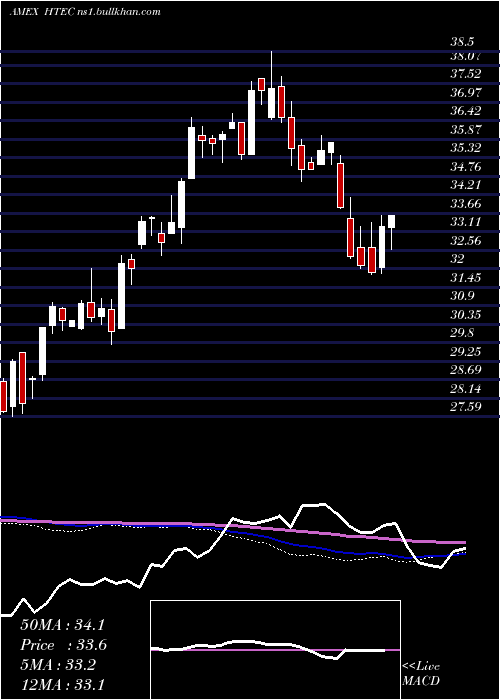Screen dimensions: 500x700
Task: Click inside the MACD inset chart box
Action: (x=275, y=650)
